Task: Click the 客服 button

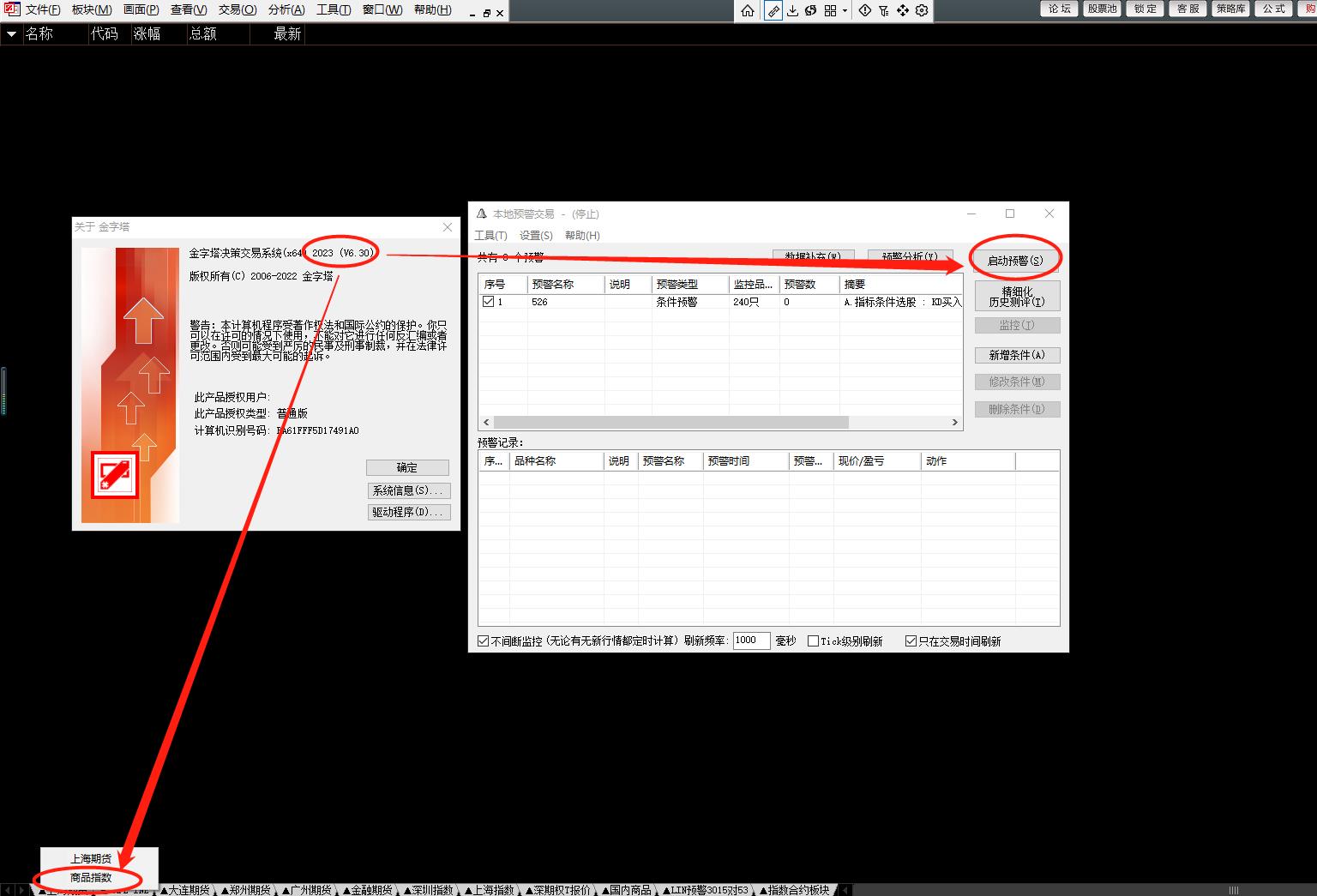Action: pyautogui.click(x=1188, y=9)
